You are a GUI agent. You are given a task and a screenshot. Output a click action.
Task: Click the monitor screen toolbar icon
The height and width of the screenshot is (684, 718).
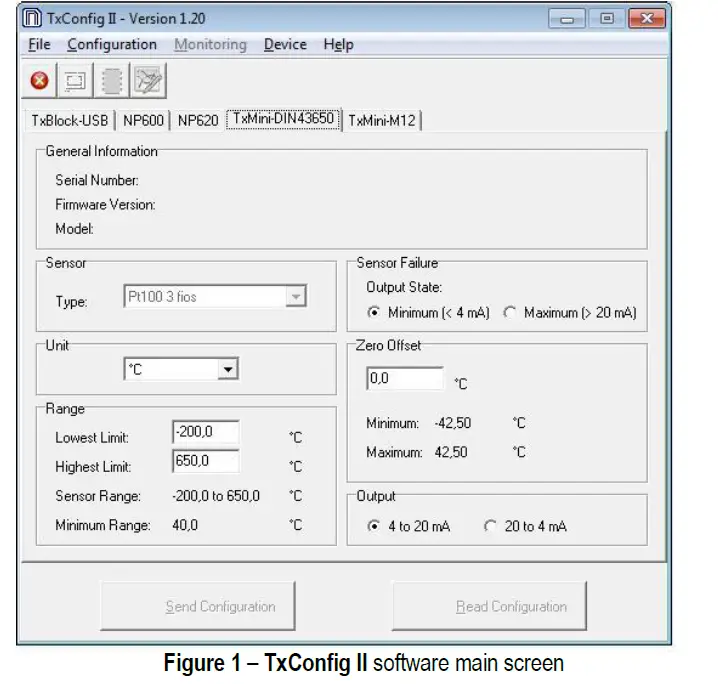click(75, 81)
